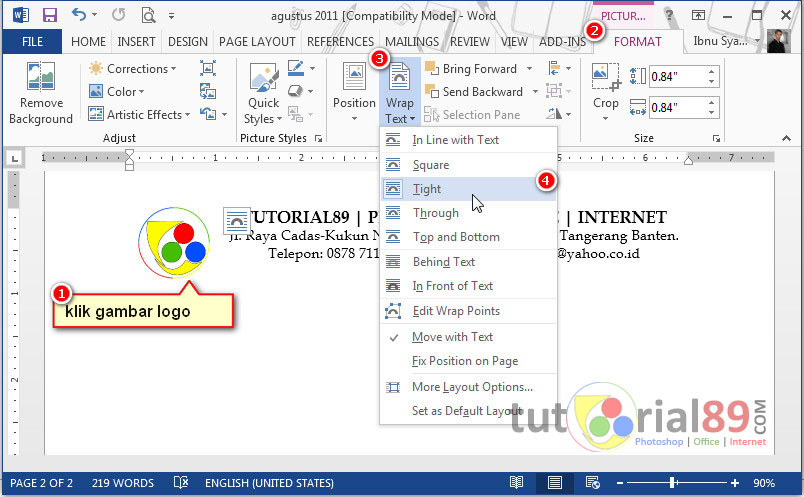Choose In Line with Text wrapping
Screen dimensions: 804x497
(x=468, y=140)
